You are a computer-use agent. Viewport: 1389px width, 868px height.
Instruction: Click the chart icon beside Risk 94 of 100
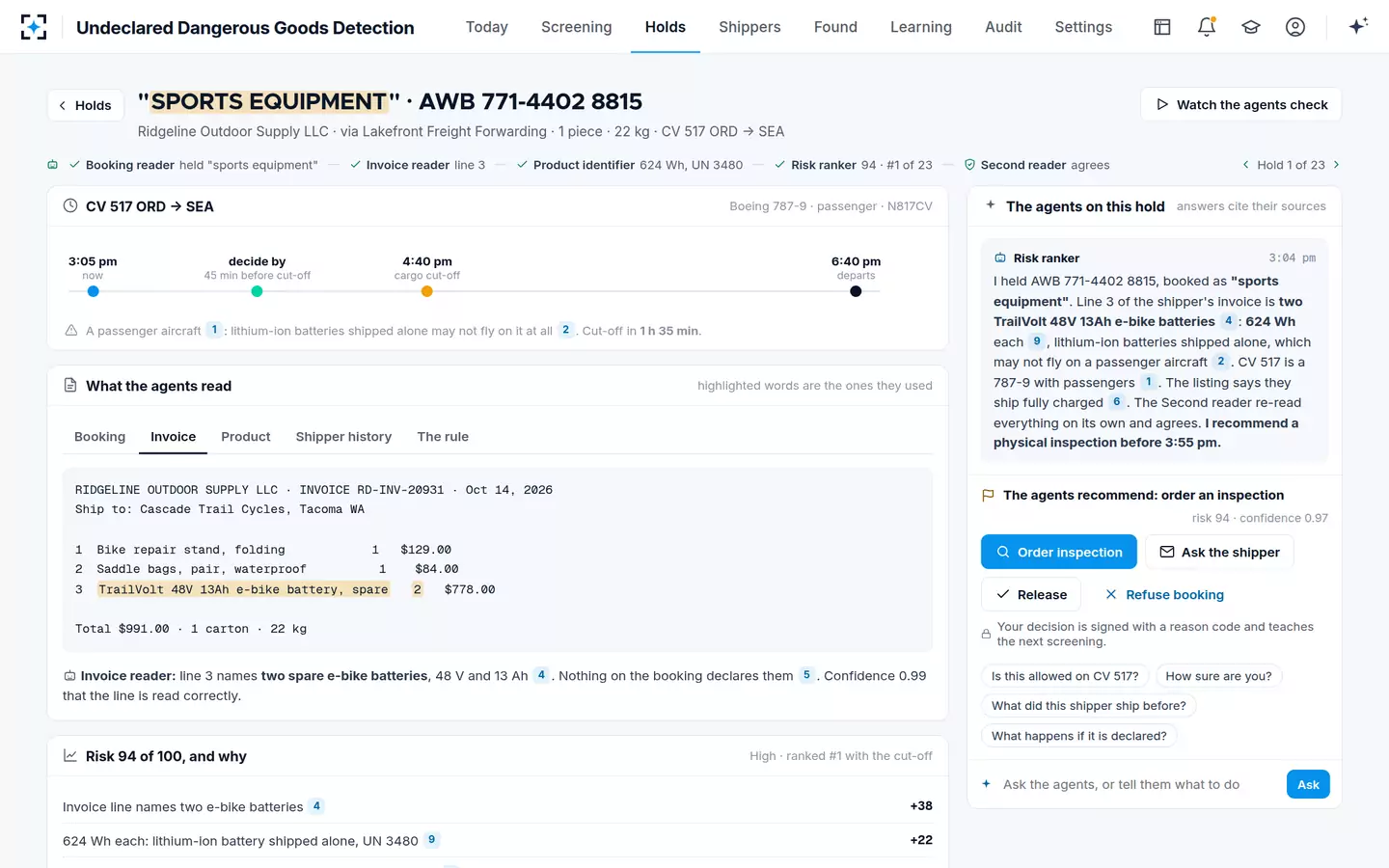pos(70,755)
